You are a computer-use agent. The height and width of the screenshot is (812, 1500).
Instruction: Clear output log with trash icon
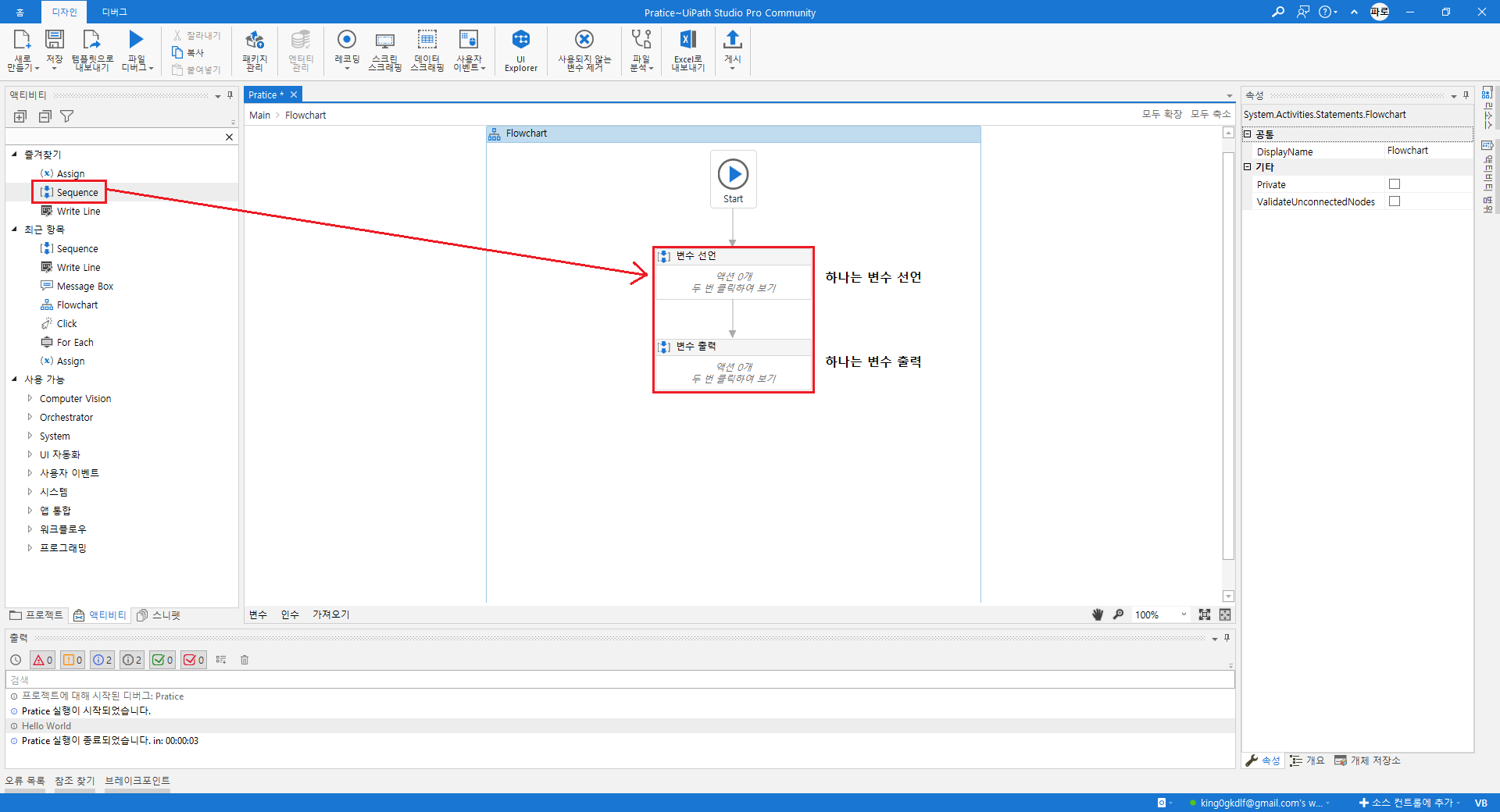coord(245,660)
